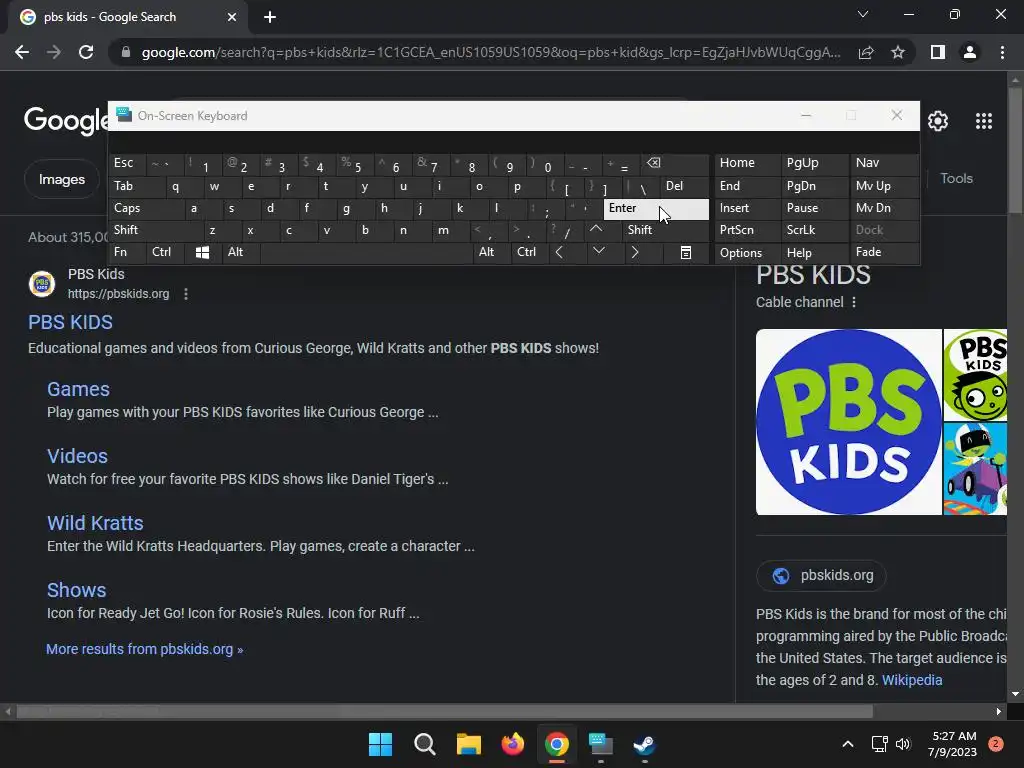Open the Chrome profile icon
This screenshot has height=768, width=1024.
970,52
